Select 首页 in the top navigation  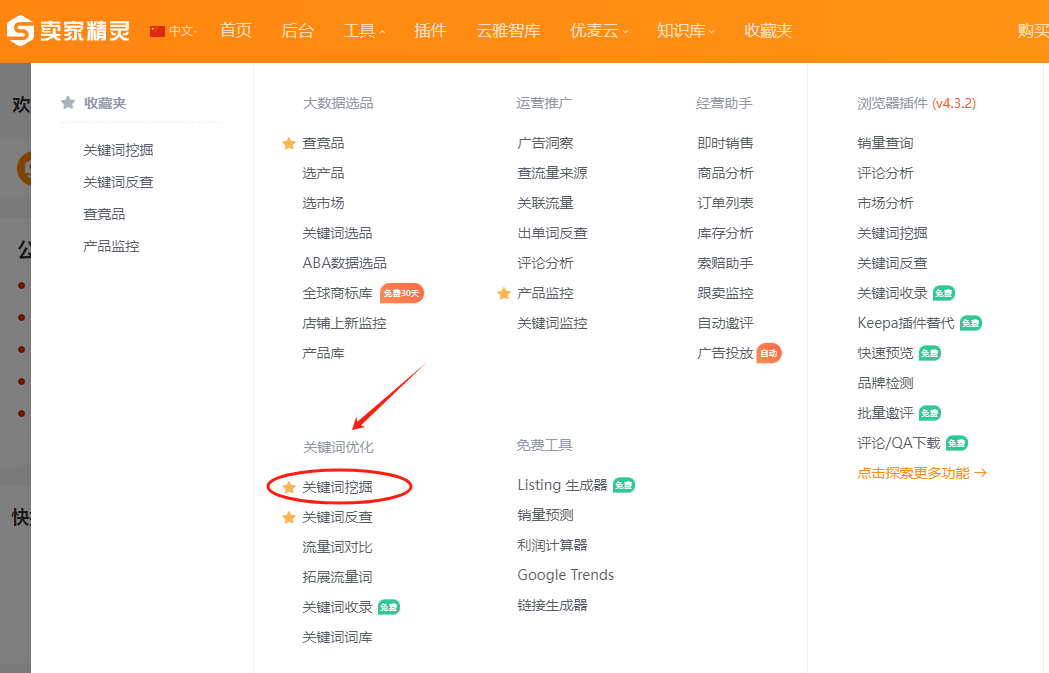(236, 30)
